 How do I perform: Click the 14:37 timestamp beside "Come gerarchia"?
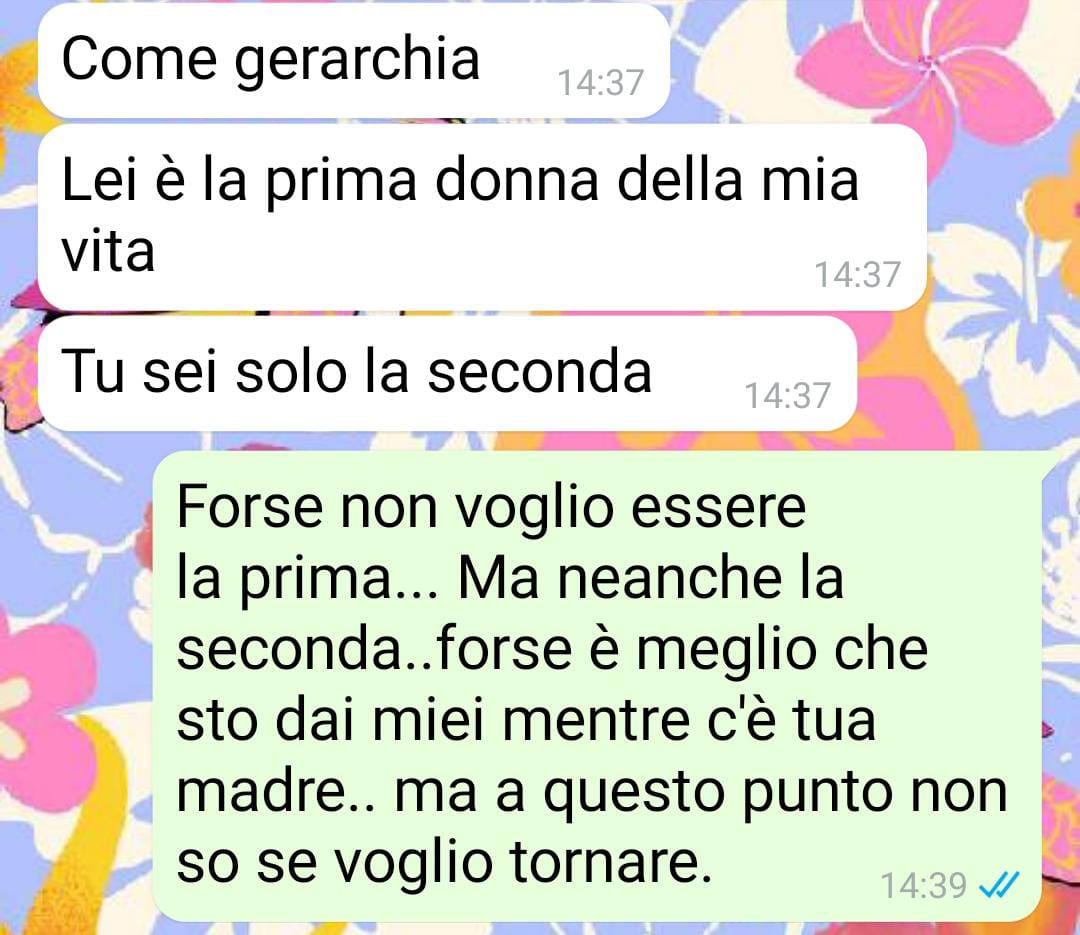[600, 83]
